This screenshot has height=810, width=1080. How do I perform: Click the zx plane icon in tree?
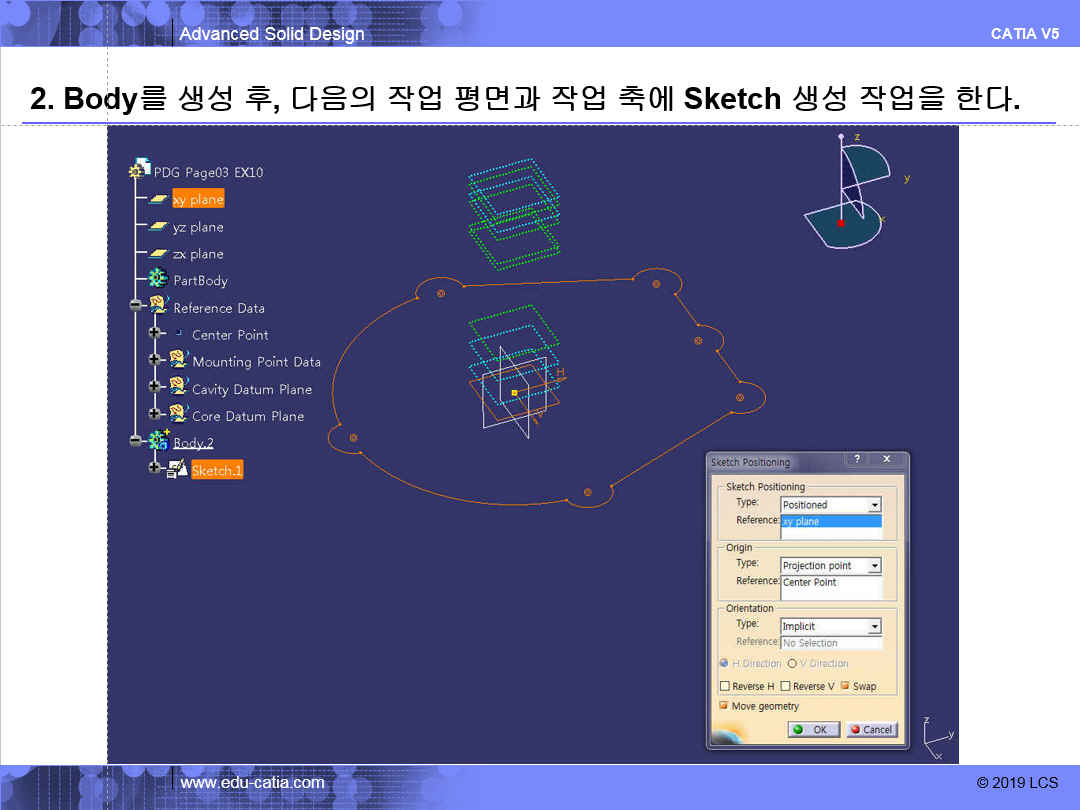point(158,254)
